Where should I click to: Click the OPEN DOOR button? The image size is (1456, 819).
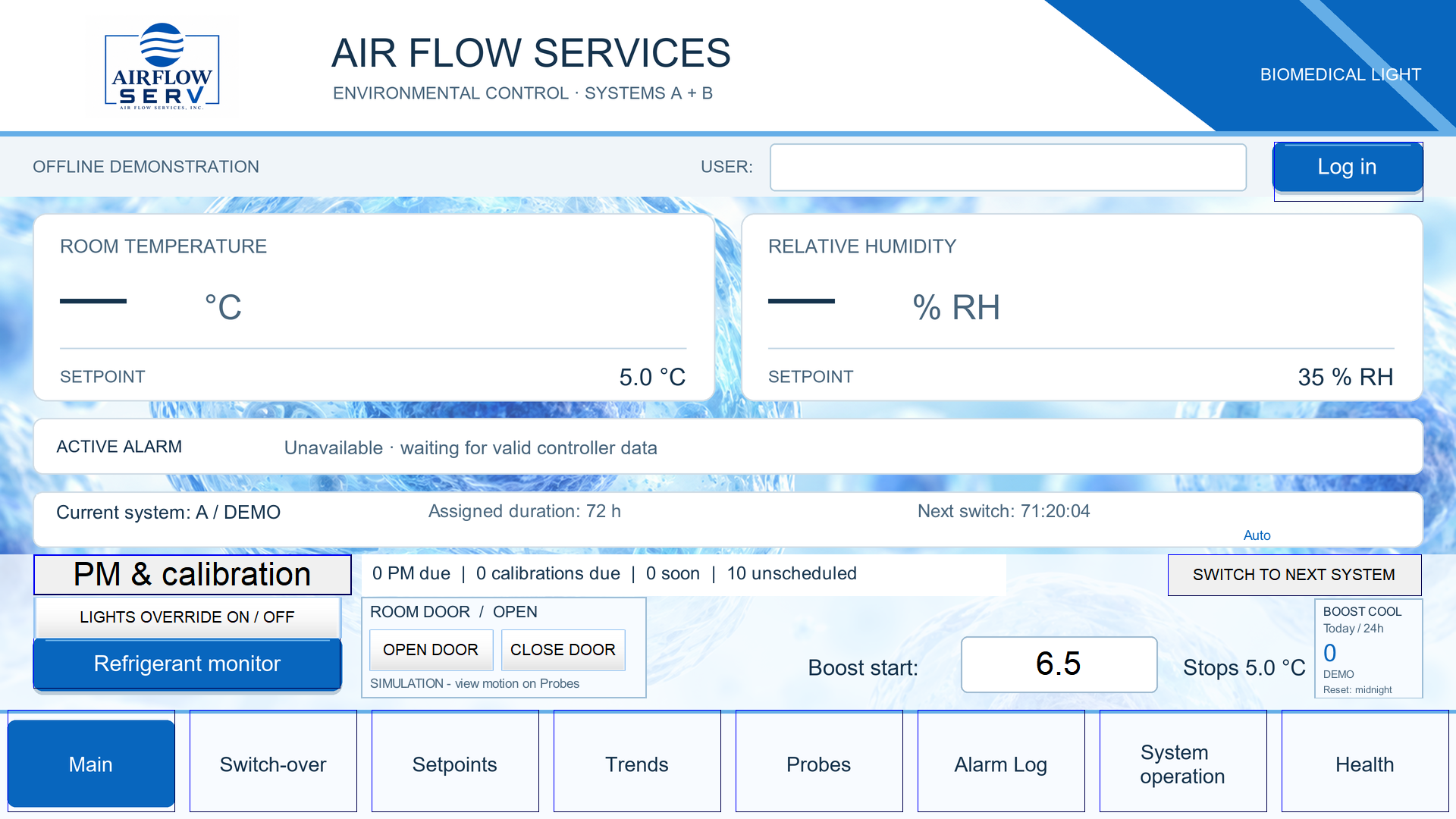pos(431,650)
